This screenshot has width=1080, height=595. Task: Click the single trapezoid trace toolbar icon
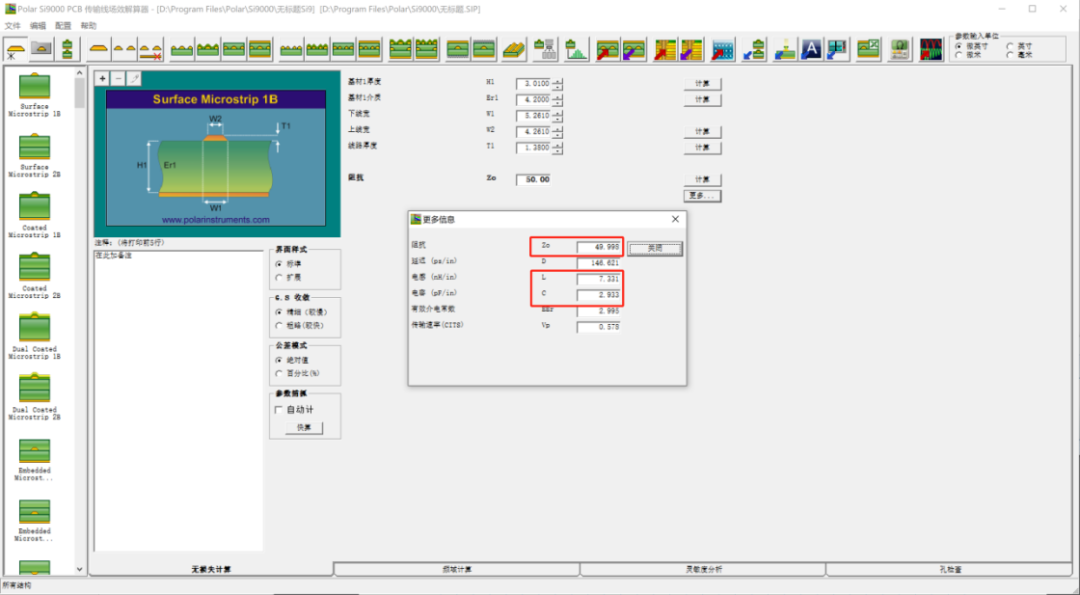[x=100, y=50]
